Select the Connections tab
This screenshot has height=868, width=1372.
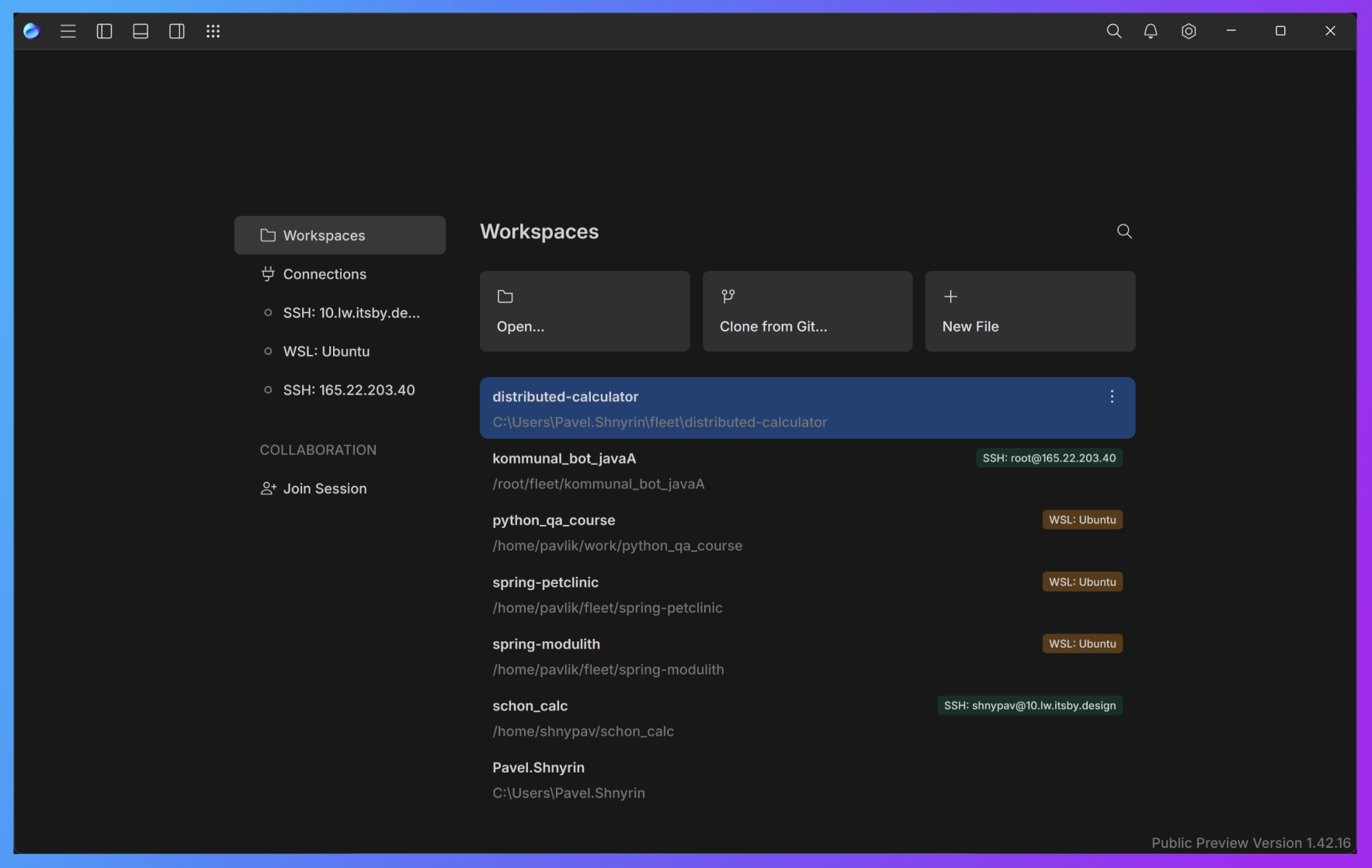point(340,274)
